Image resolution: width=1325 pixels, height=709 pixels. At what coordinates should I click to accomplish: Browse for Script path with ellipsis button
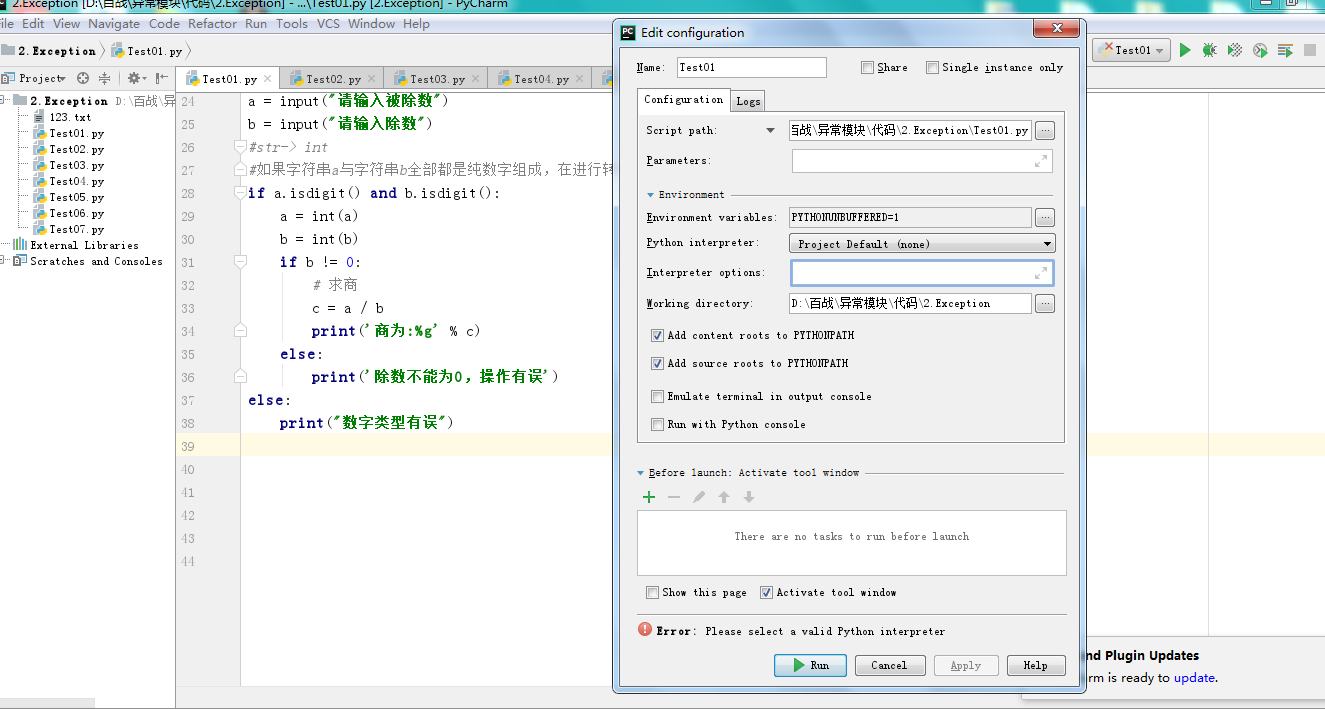click(1045, 130)
